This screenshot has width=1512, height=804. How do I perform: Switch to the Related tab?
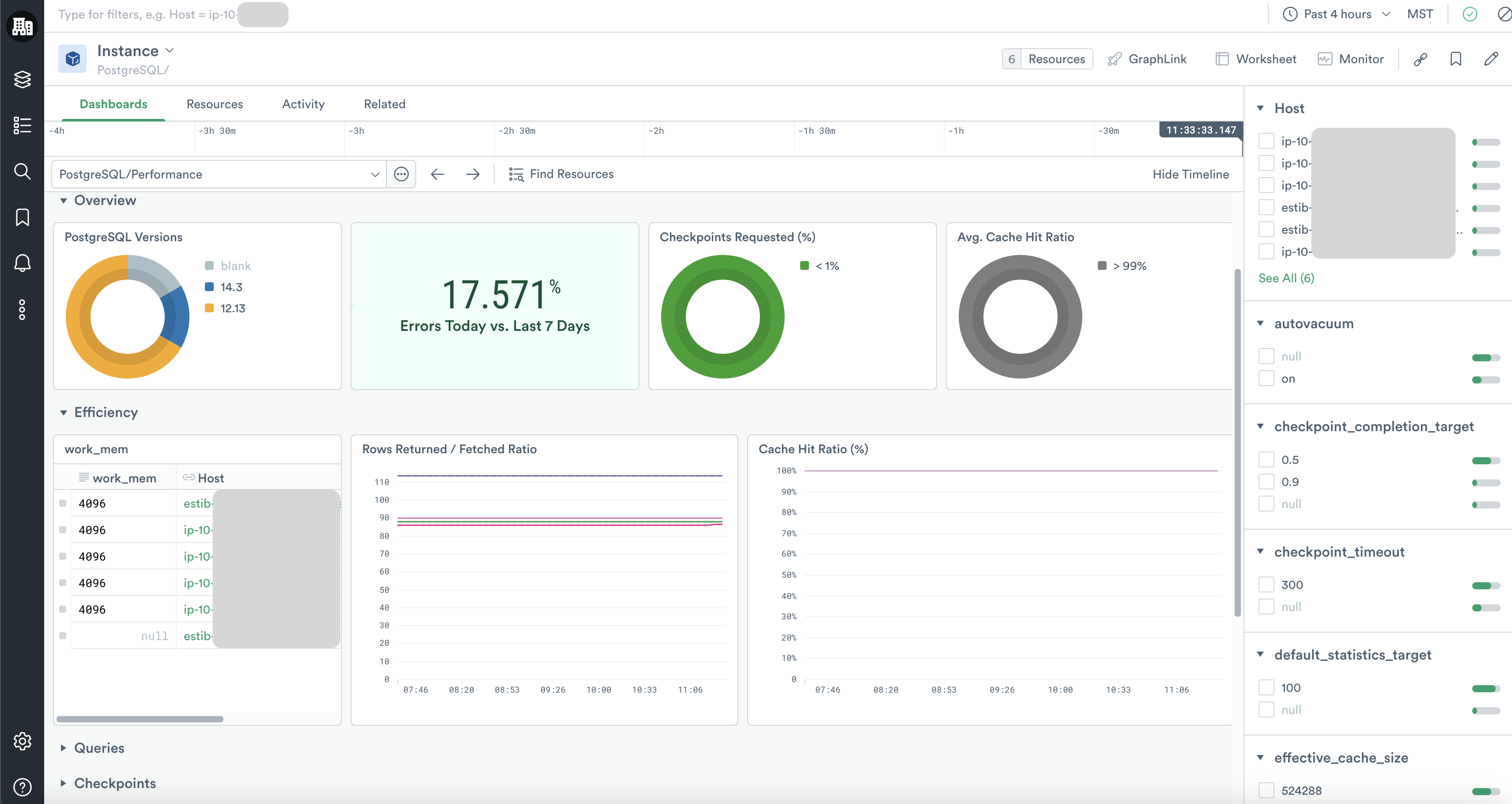385,104
